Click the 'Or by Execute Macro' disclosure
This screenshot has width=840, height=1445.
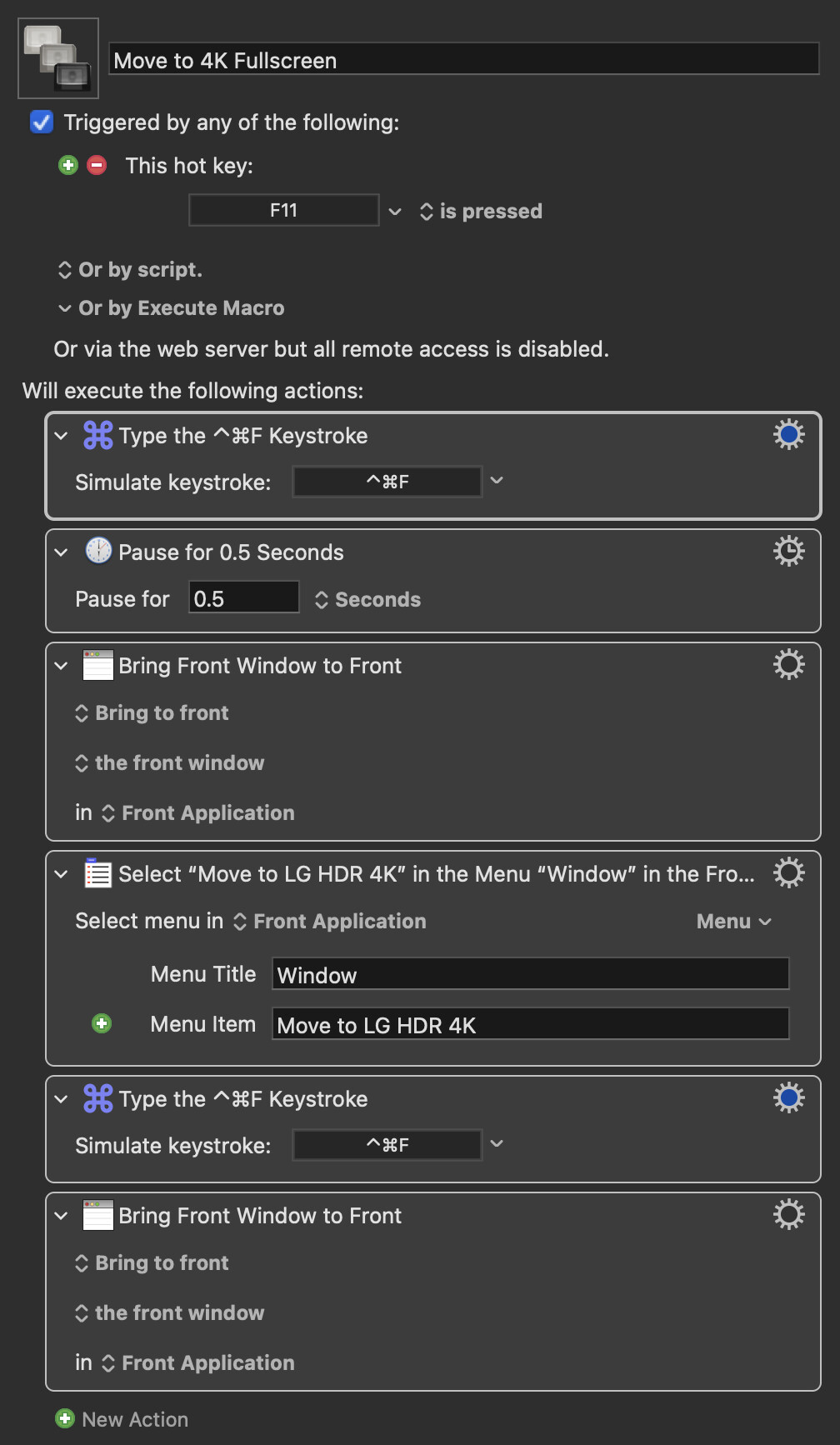65,308
